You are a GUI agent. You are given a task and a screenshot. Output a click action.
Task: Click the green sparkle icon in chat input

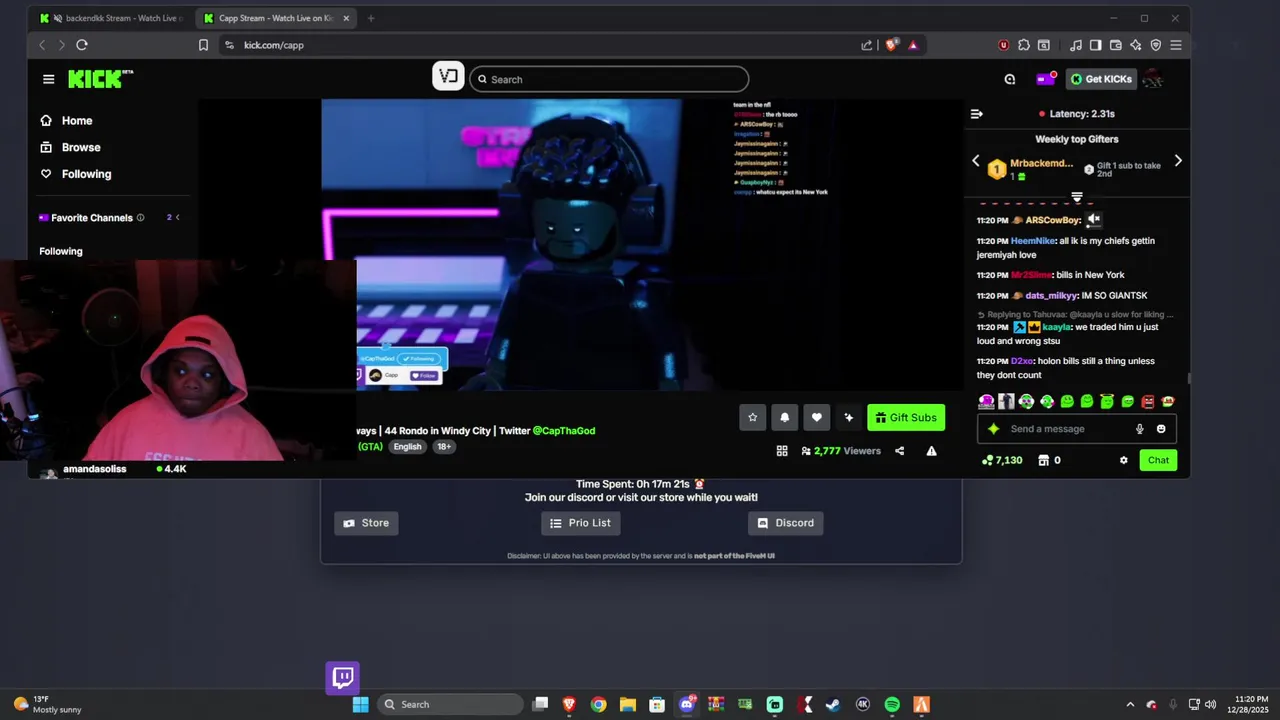(x=993, y=429)
